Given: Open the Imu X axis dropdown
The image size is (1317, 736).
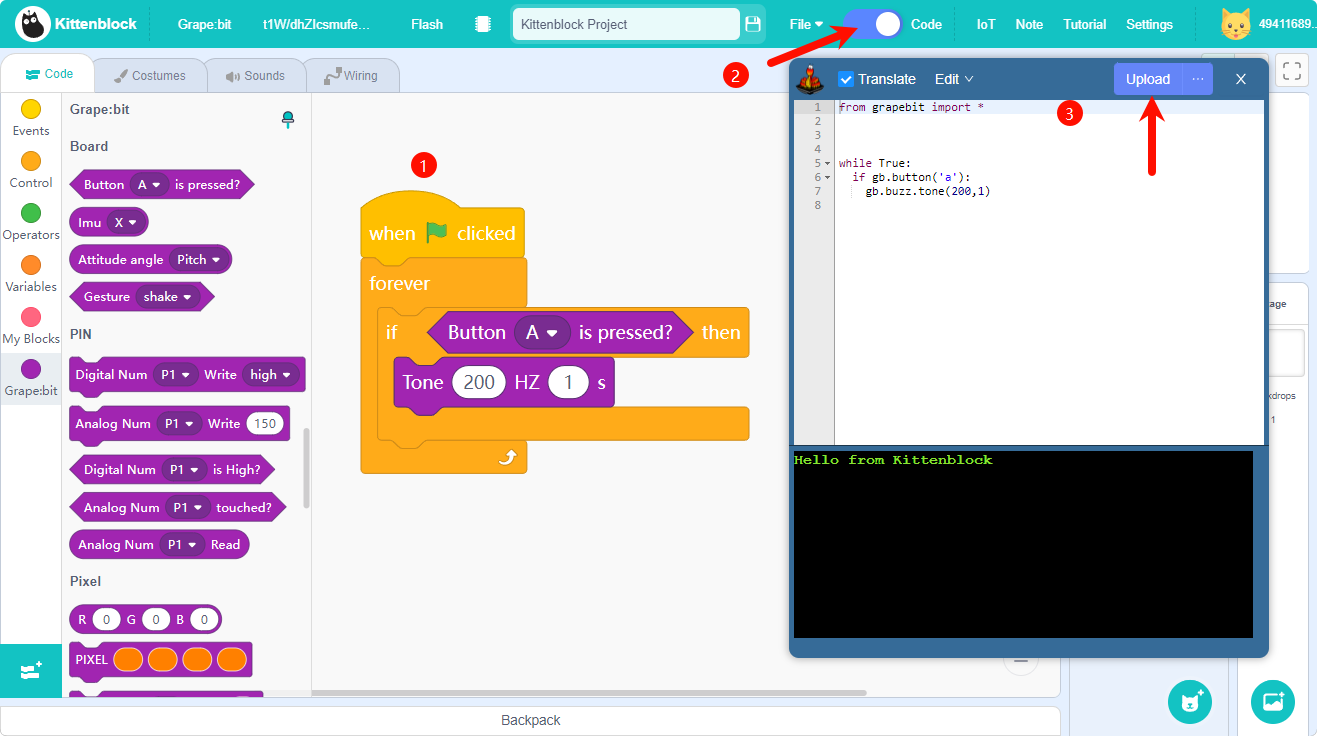Looking at the screenshot, I should (127, 222).
